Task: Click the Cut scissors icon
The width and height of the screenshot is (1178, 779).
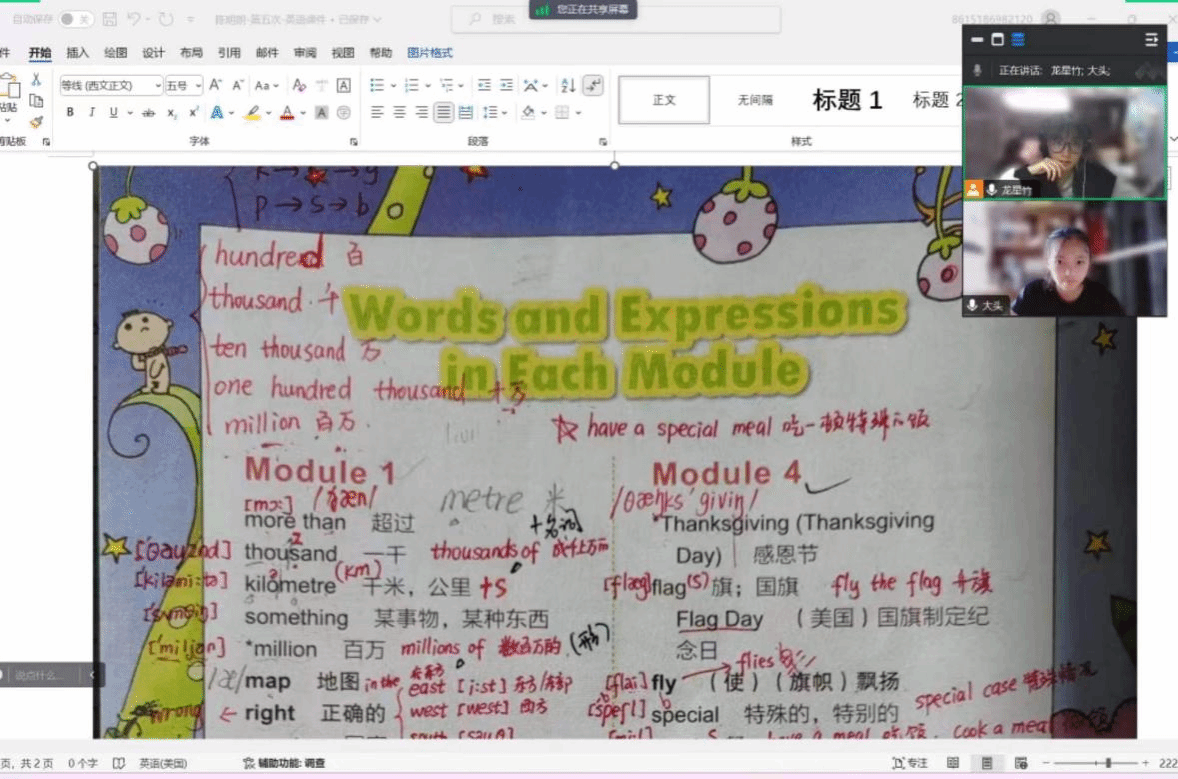Action: 36,80
